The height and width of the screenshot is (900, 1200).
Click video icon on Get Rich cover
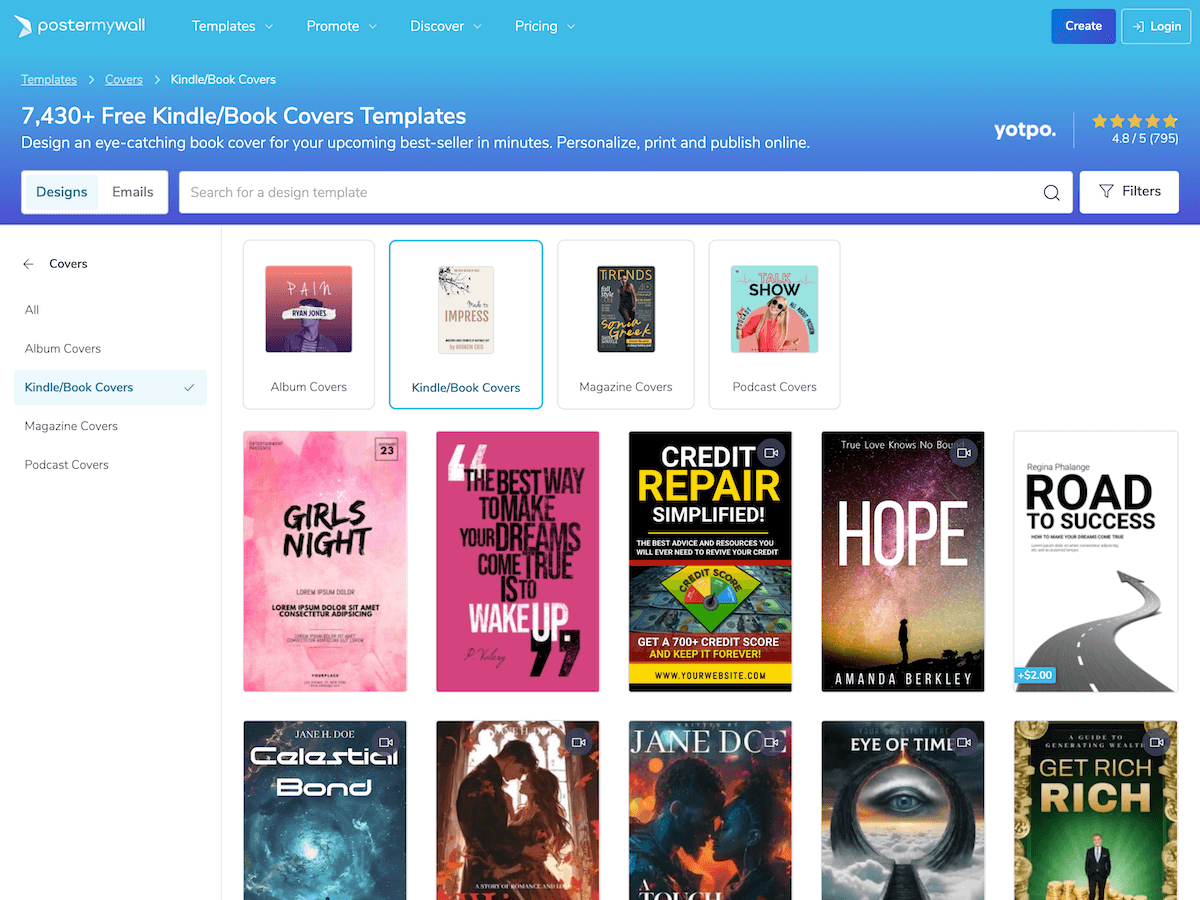click(1156, 742)
